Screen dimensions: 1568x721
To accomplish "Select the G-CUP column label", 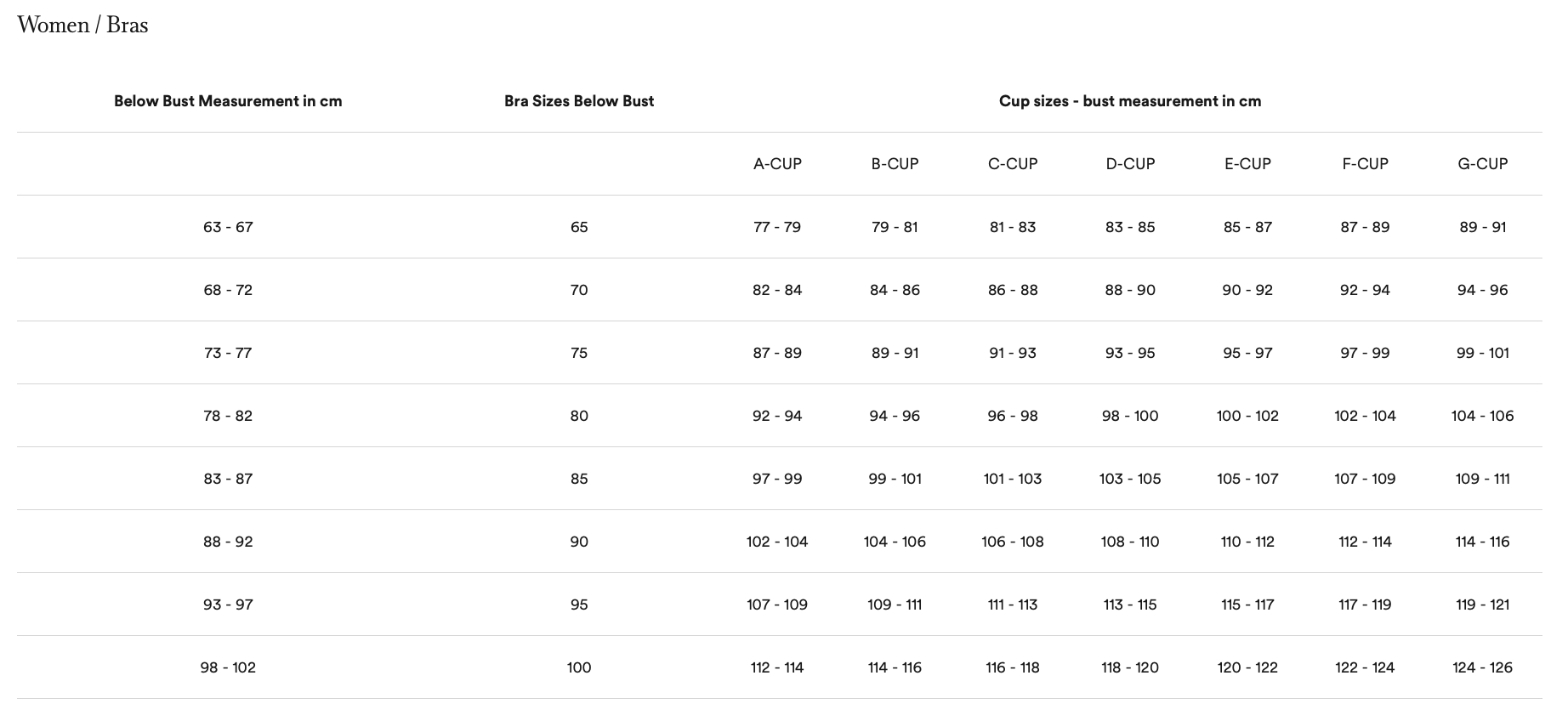I will (1482, 164).
